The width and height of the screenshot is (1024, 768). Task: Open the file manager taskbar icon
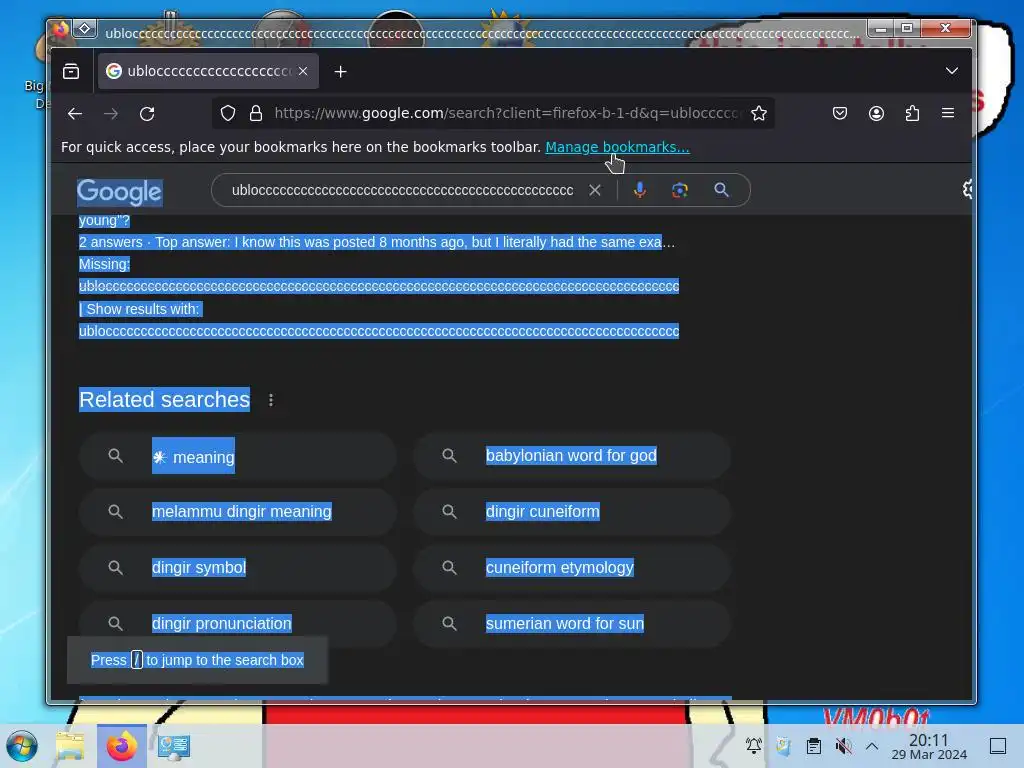click(70, 746)
